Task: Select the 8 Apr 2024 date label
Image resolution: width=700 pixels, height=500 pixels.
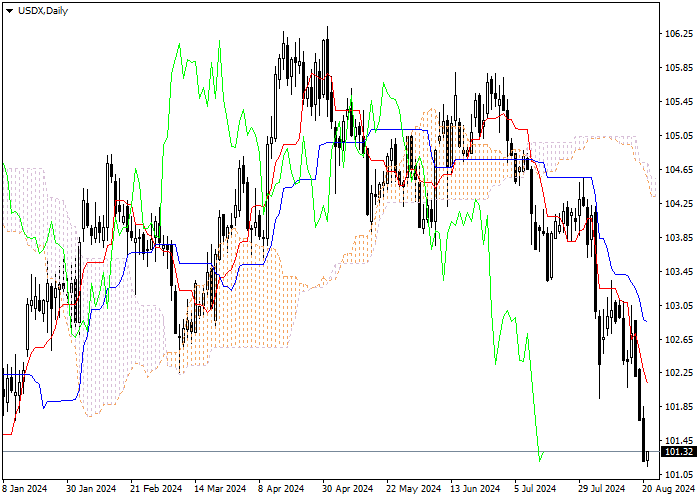Action: (x=281, y=489)
